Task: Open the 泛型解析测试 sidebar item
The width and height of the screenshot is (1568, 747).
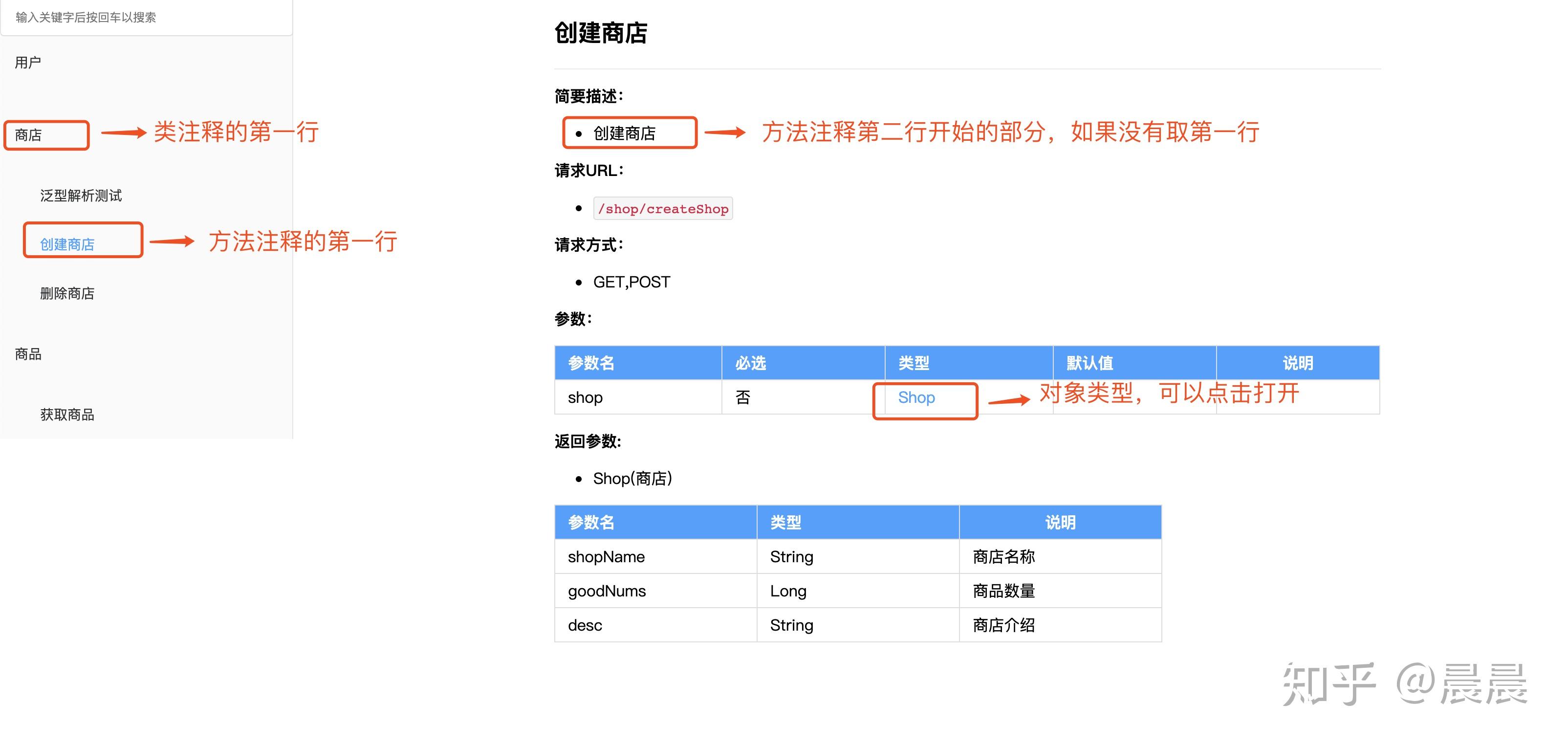Action: (81, 196)
